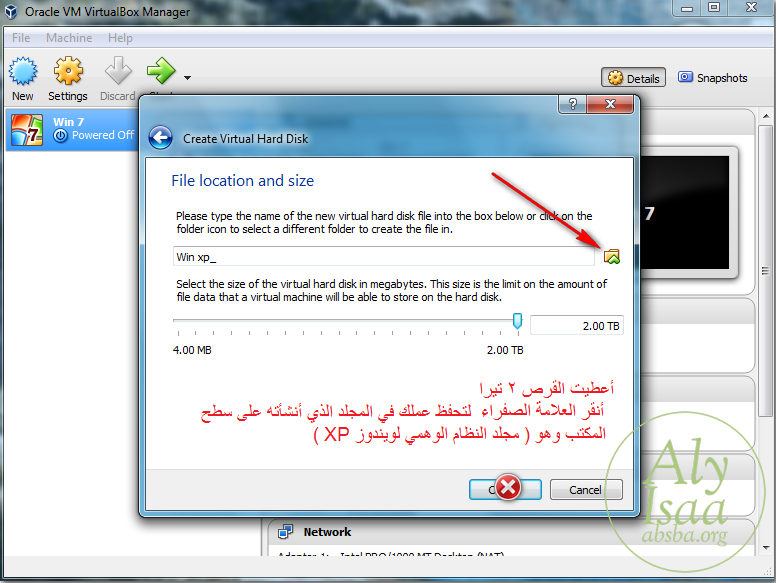Expand the Start button dropdown arrow
776x583 pixels.
(187, 78)
